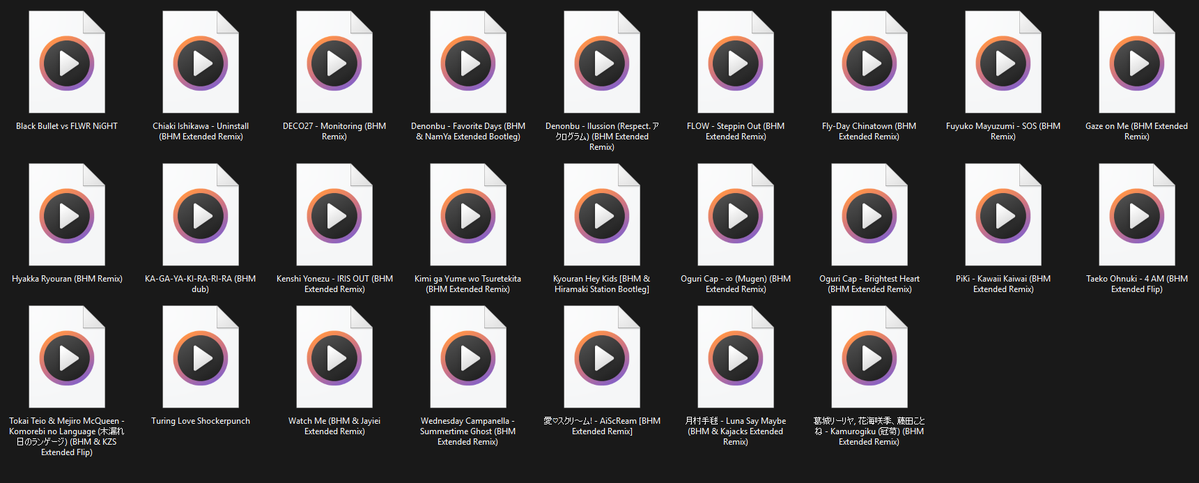Click the filename '愛♡スクリ〜ム! - AiScReam'
Image resolution: width=1199 pixels, height=483 pixels.
(602, 426)
